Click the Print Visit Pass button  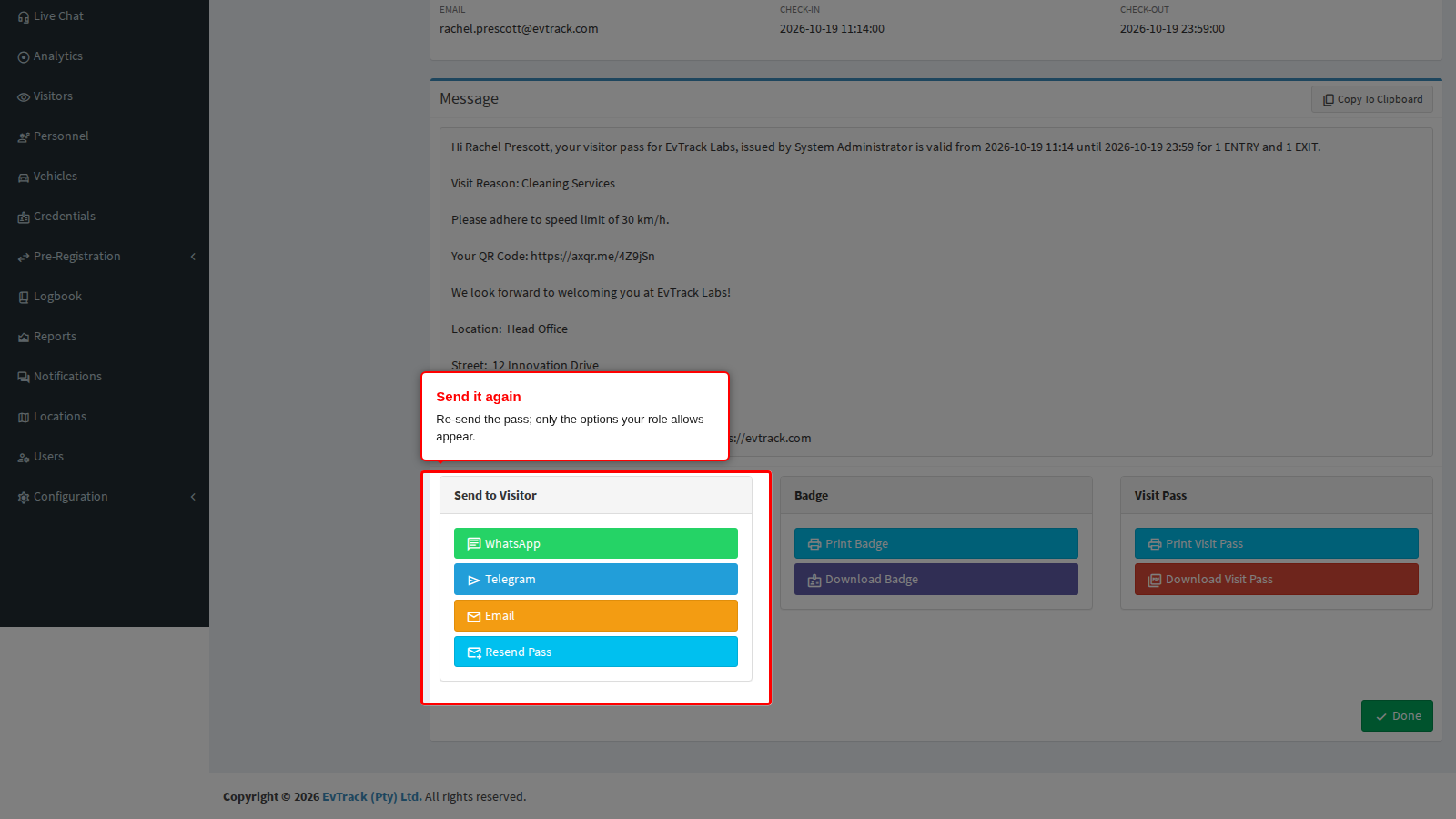1277,543
